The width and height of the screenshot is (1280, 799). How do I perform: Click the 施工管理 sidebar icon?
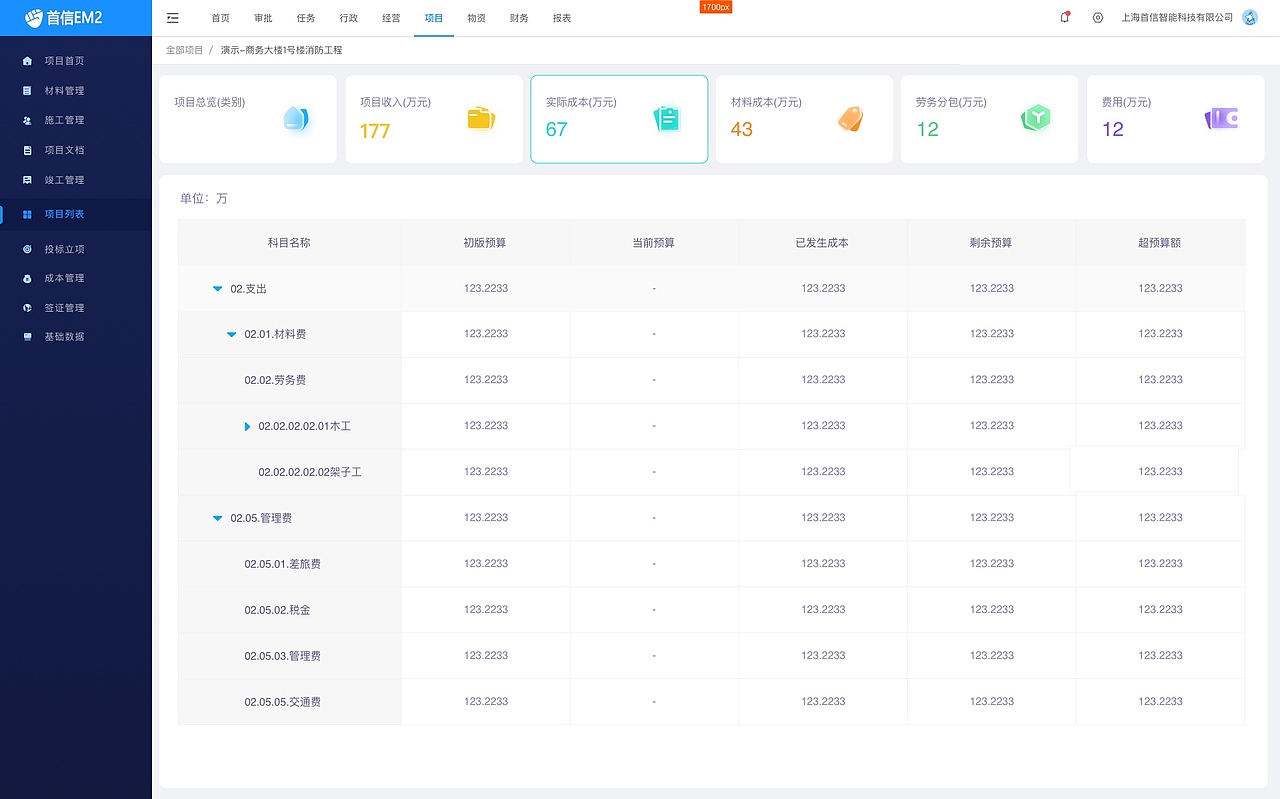27,121
